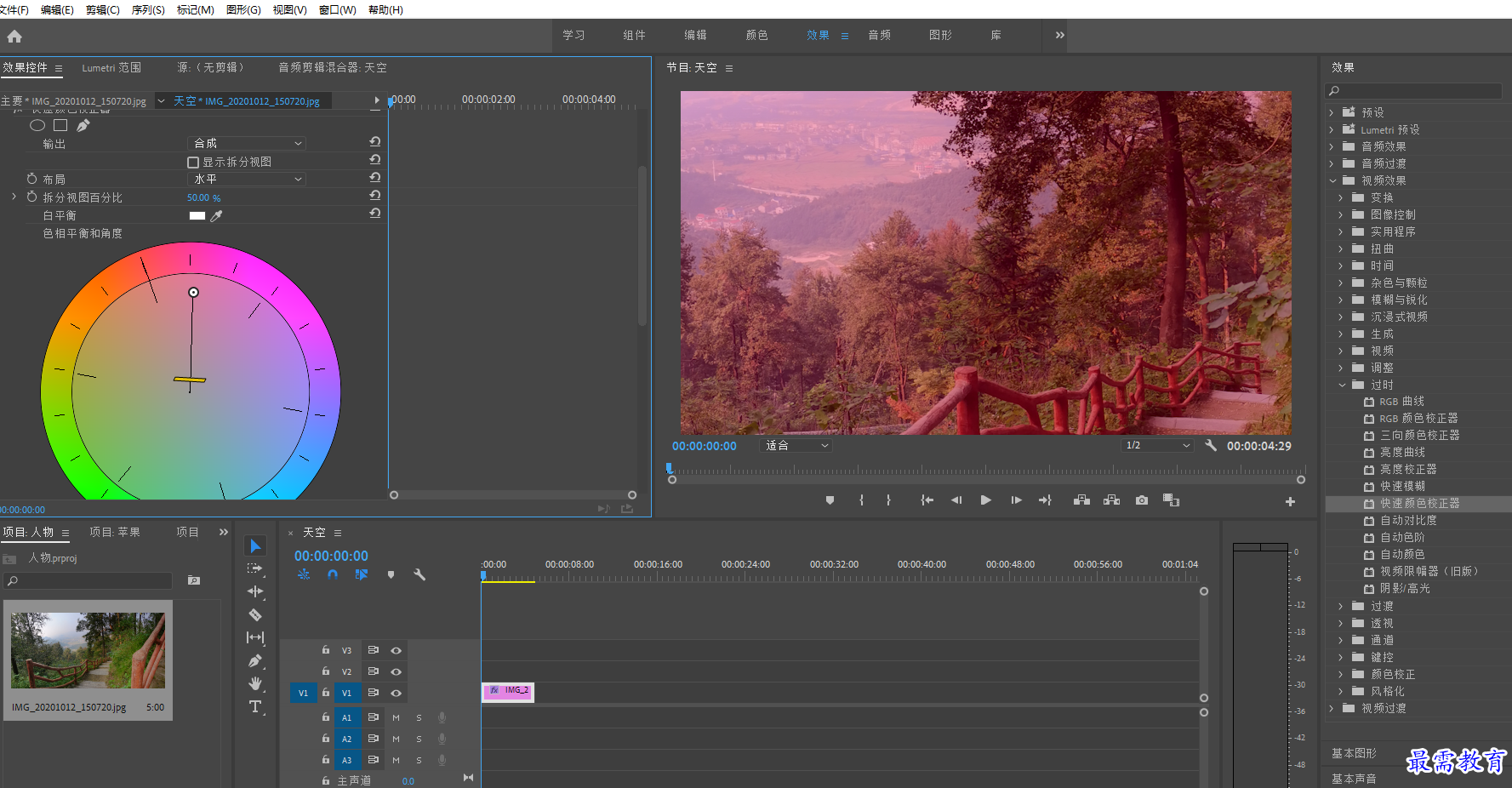This screenshot has width=1512, height=788.
Task: Expand the 视频过渡 folder
Action: coord(1332,708)
